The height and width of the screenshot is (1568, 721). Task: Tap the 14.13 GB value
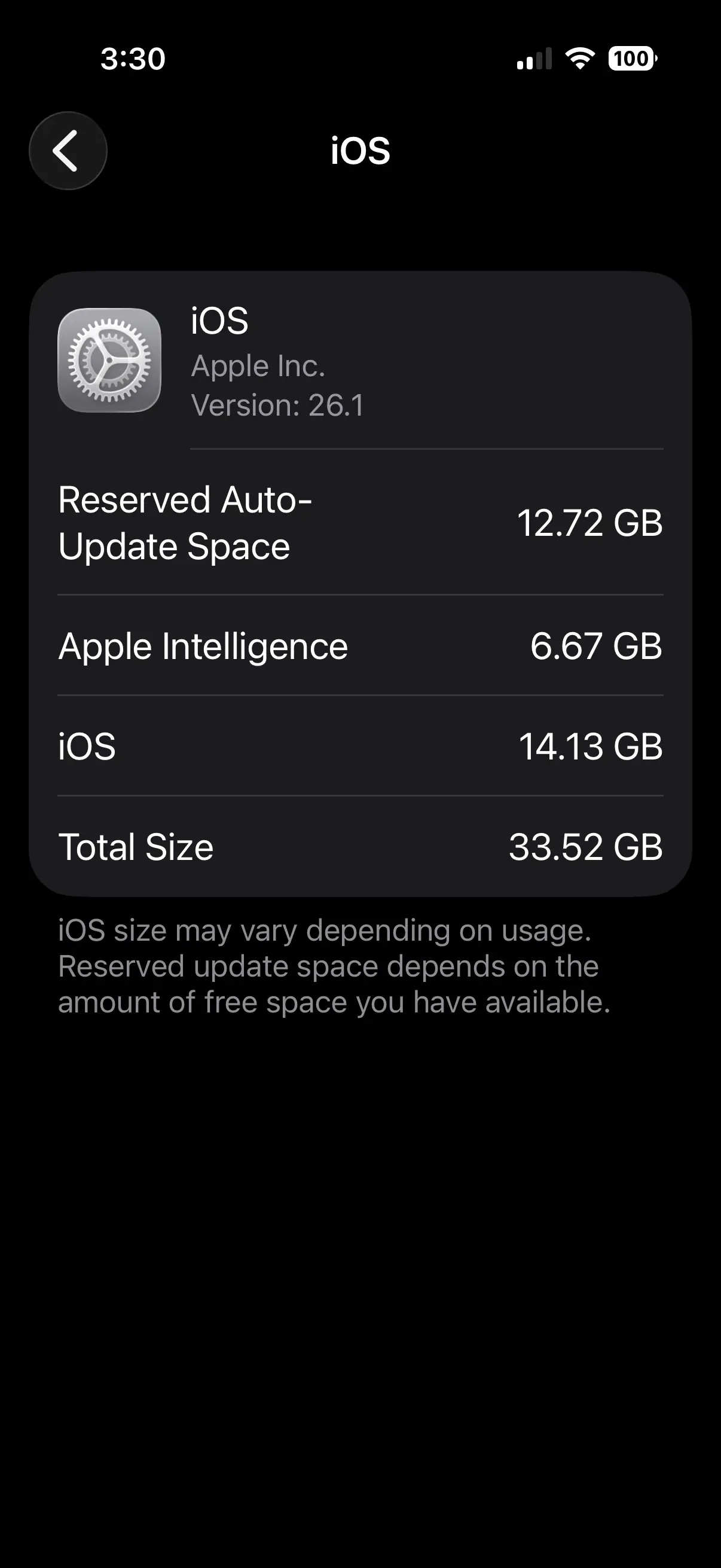(x=589, y=746)
